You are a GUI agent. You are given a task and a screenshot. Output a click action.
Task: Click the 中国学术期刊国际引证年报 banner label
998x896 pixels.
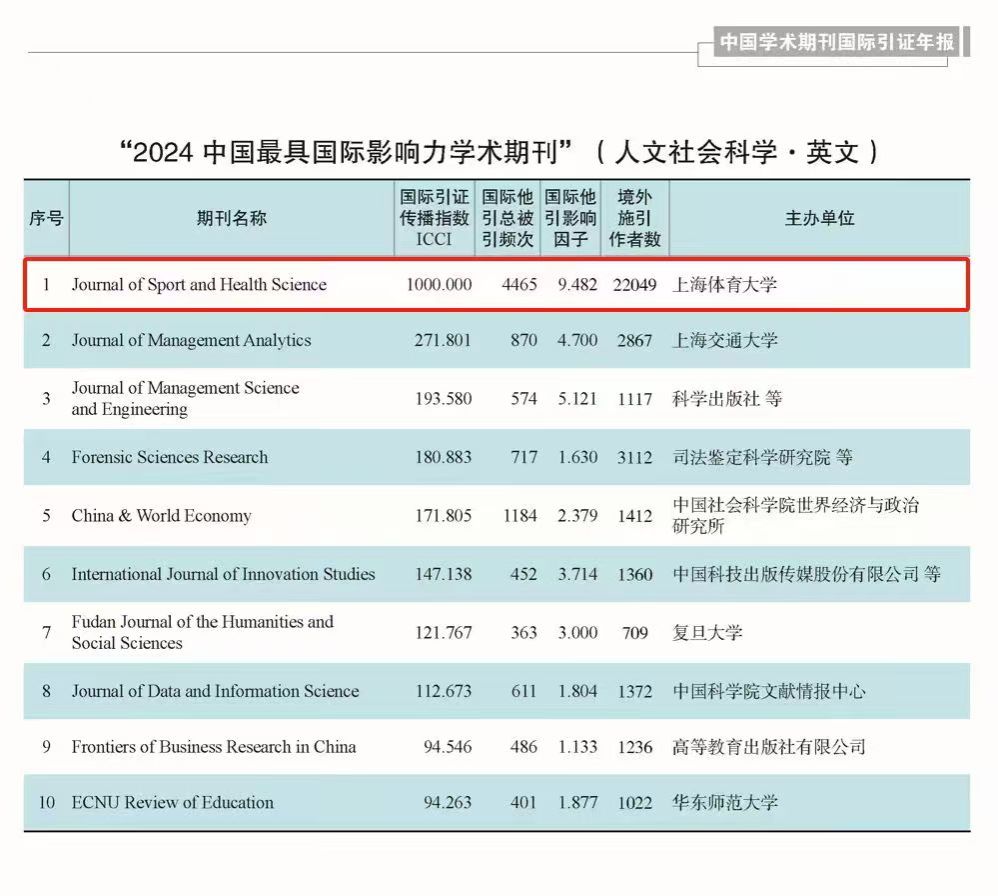coord(836,43)
